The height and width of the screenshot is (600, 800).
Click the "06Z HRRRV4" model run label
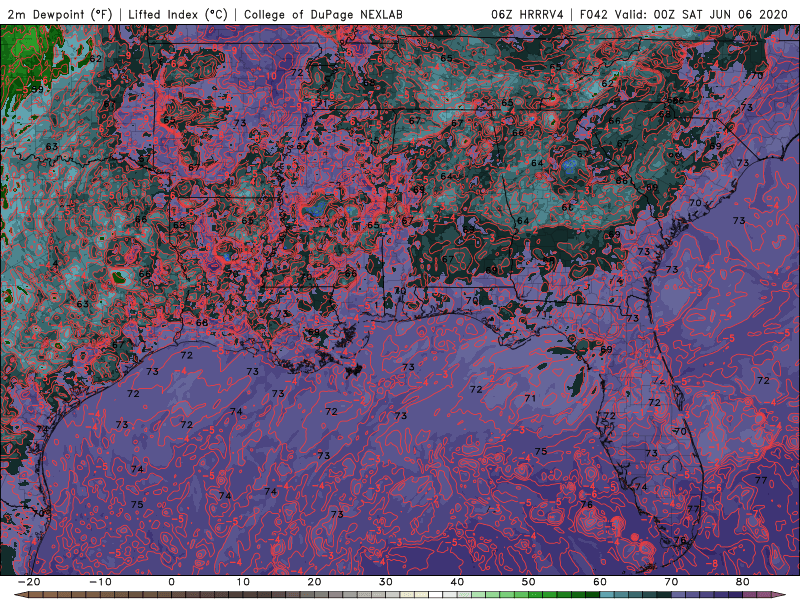527,14
